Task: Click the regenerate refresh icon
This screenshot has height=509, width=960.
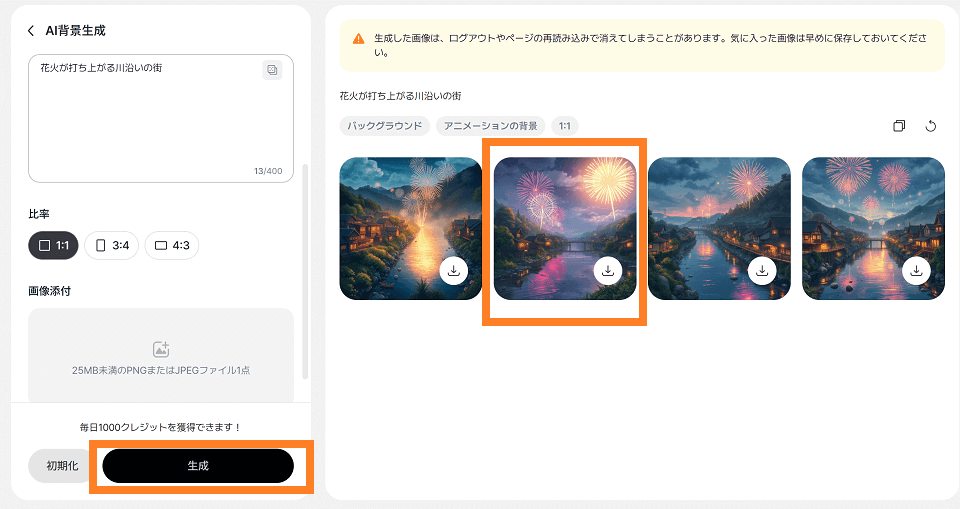Action: [931, 126]
